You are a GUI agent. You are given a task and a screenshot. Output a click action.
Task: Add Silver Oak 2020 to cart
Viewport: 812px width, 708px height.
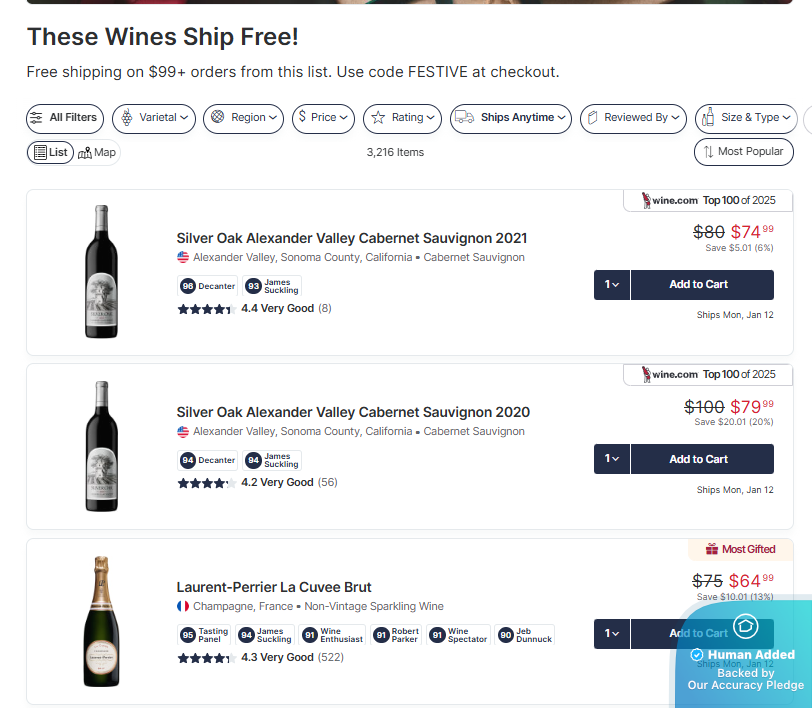(x=701, y=459)
